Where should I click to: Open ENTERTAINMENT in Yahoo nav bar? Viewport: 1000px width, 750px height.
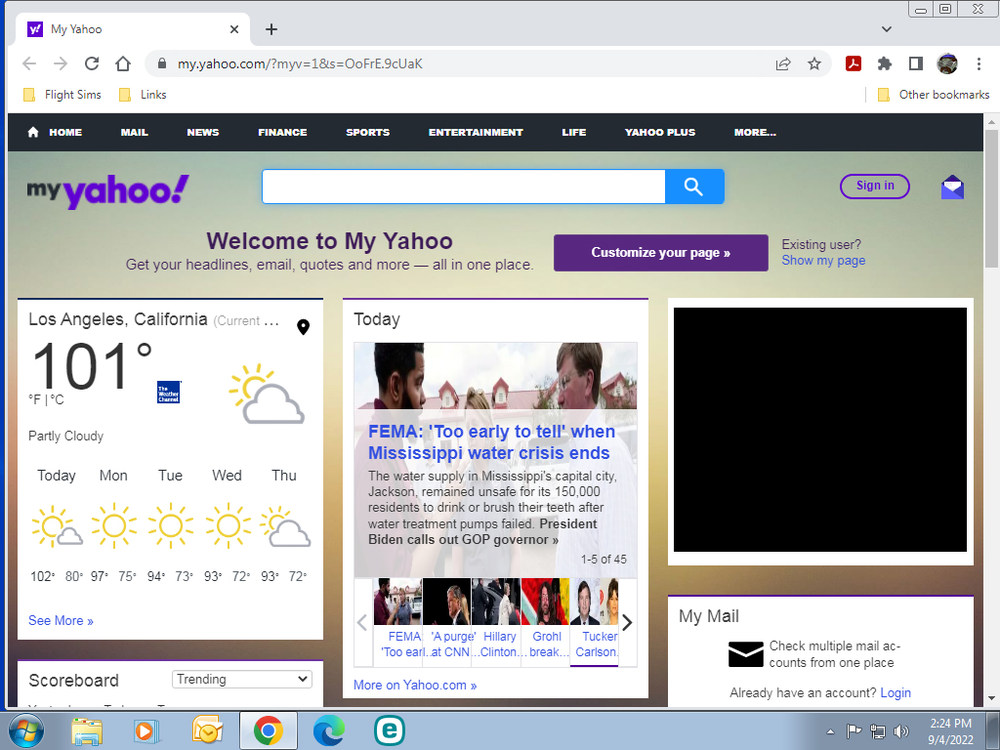pos(476,132)
